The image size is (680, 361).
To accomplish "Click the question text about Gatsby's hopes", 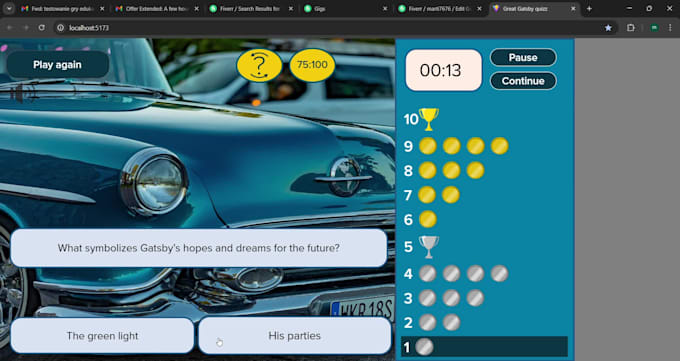I will pyautogui.click(x=199, y=248).
